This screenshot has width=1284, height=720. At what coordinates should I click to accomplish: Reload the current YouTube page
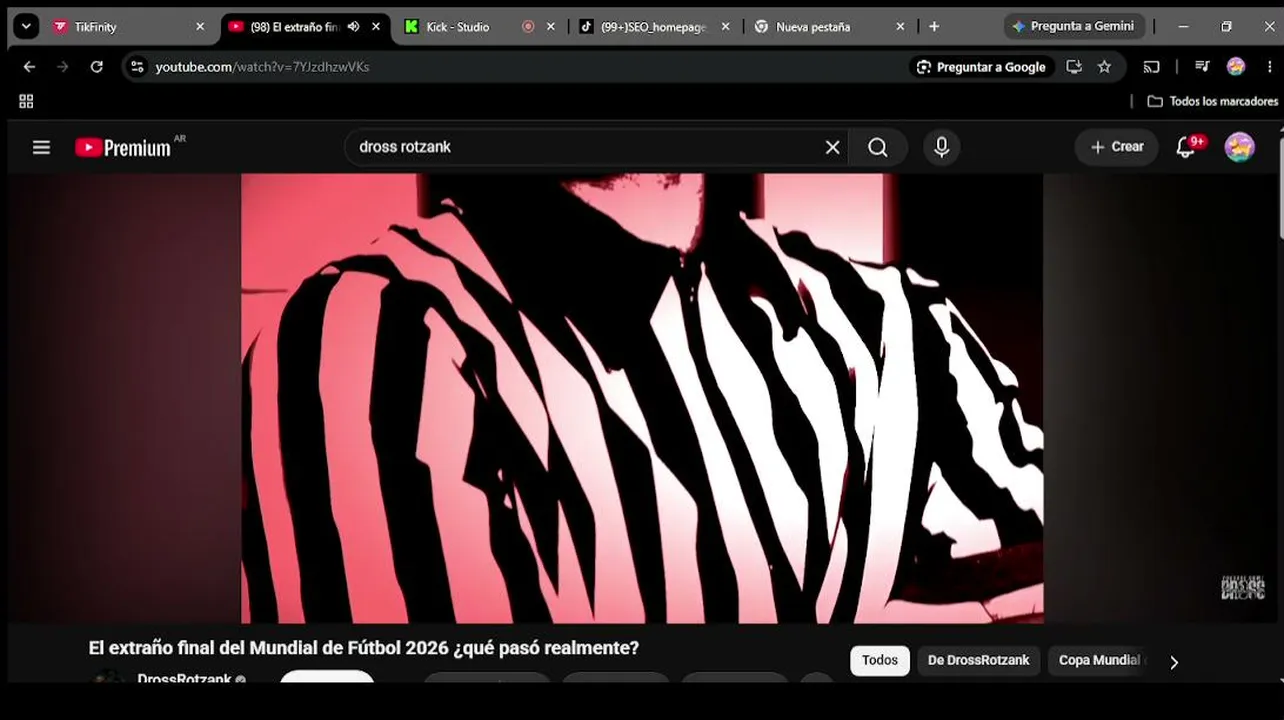[97, 67]
